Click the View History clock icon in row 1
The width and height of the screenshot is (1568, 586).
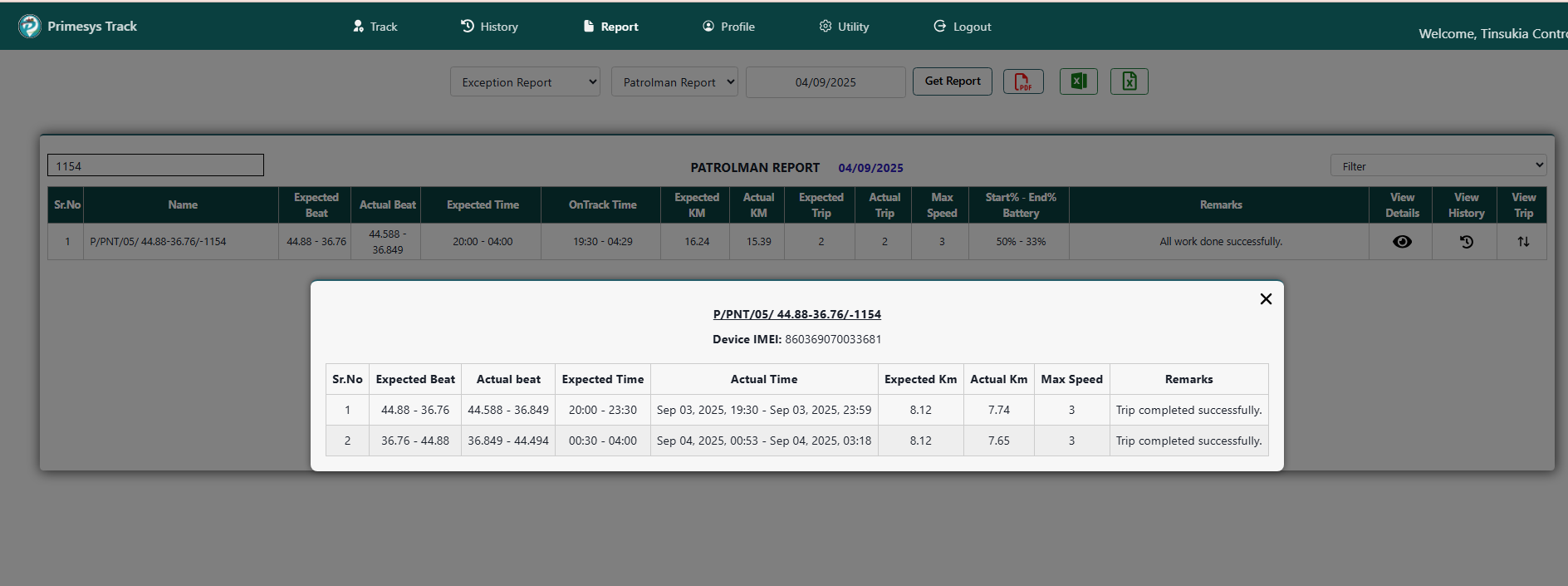pos(1466,242)
